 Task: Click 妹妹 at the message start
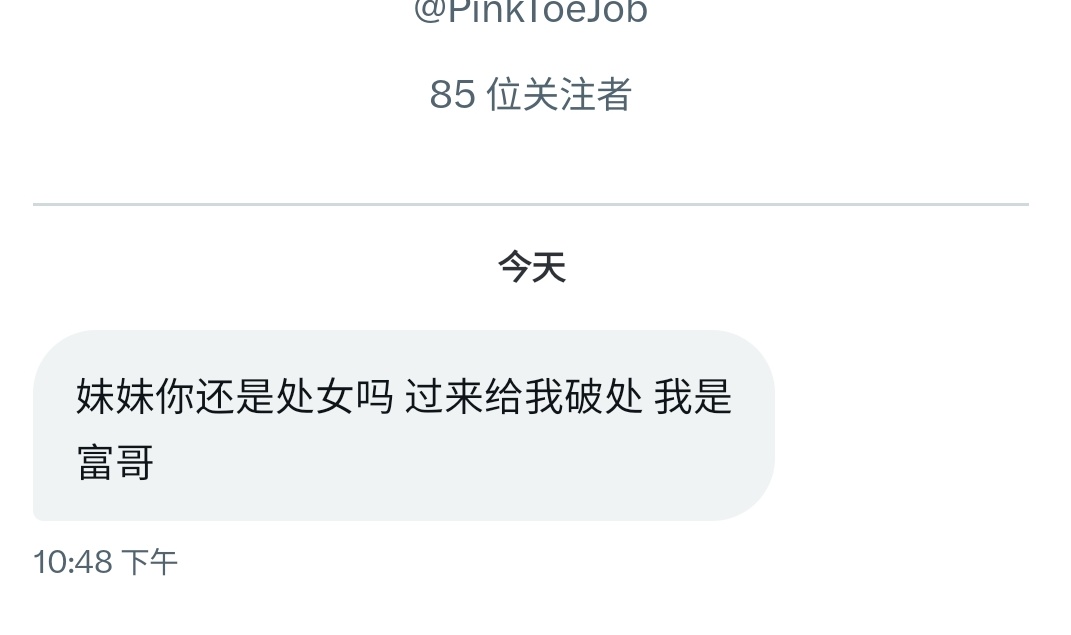point(115,397)
